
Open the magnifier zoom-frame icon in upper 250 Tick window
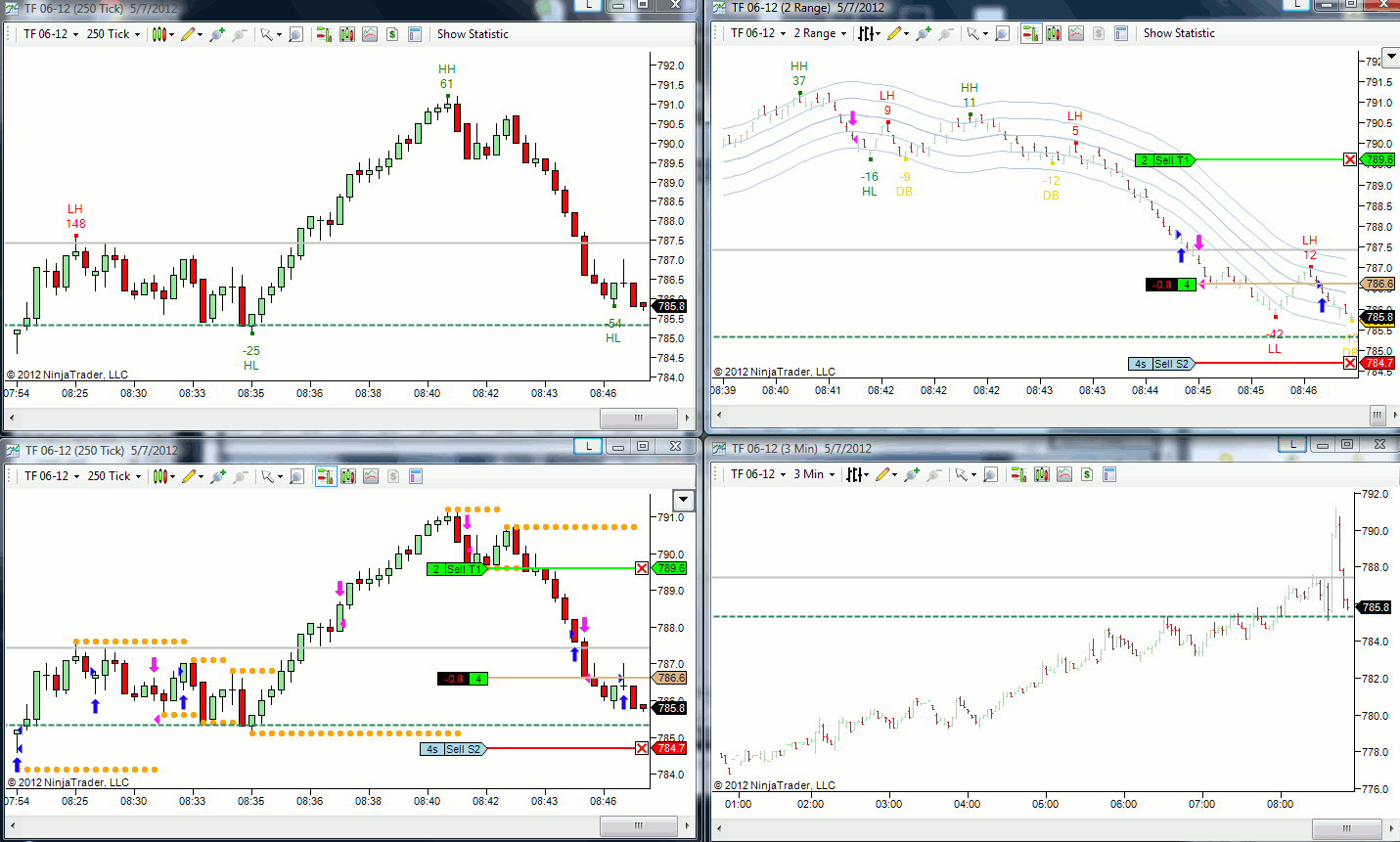[x=296, y=34]
